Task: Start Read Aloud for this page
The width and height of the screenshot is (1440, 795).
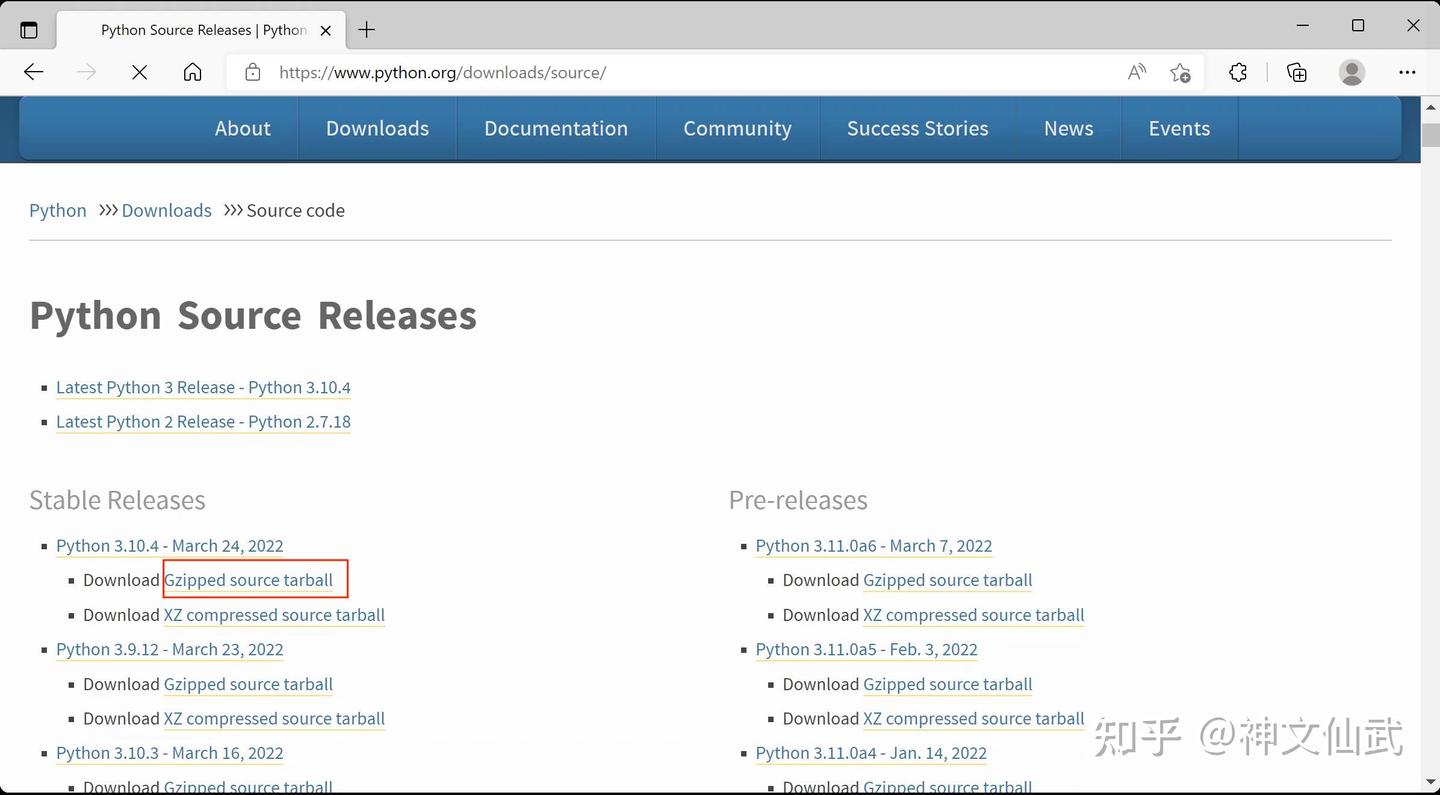Action: [x=1137, y=71]
